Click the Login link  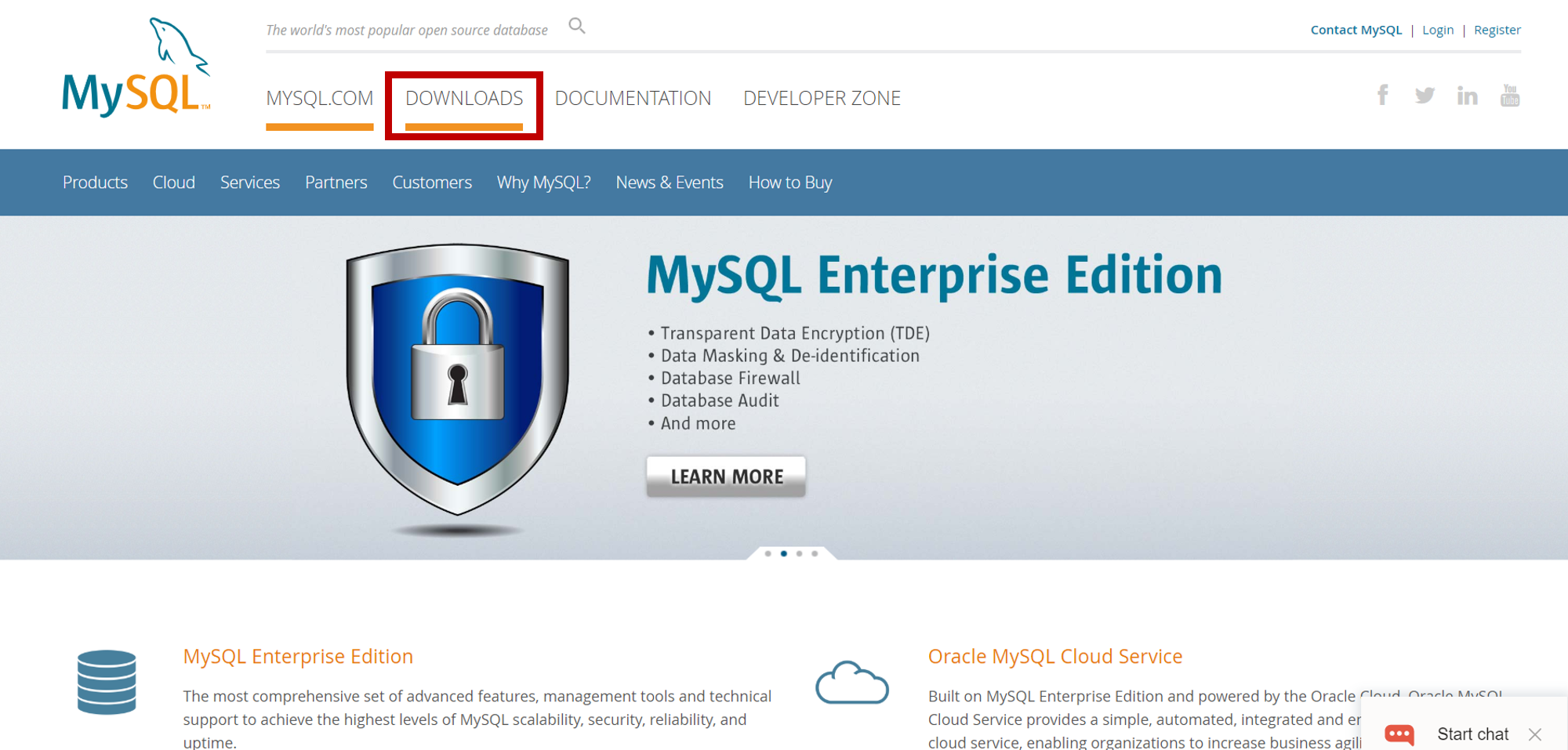(x=1438, y=30)
